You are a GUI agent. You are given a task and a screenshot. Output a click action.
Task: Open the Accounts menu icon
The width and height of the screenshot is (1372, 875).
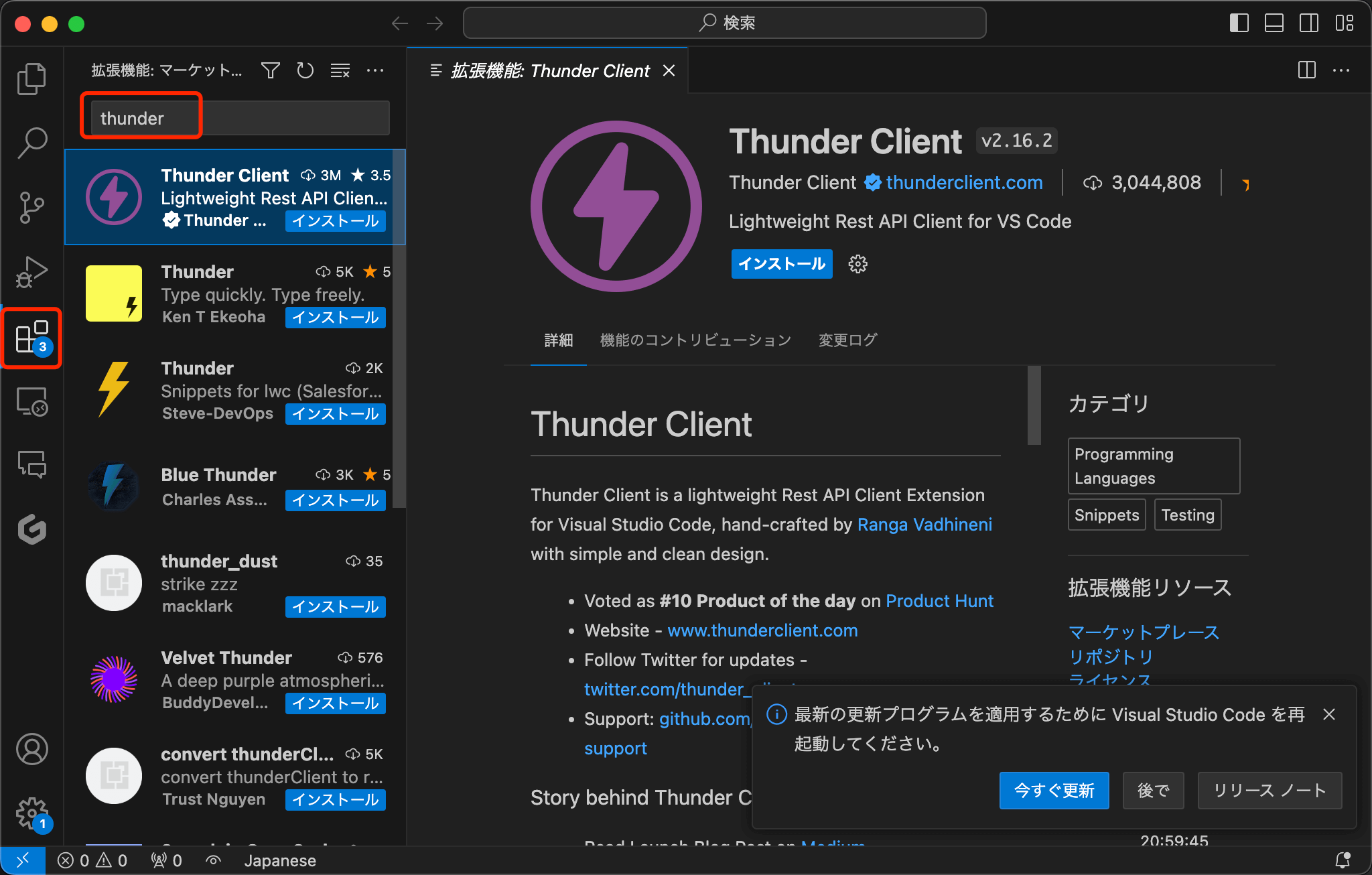coord(31,749)
